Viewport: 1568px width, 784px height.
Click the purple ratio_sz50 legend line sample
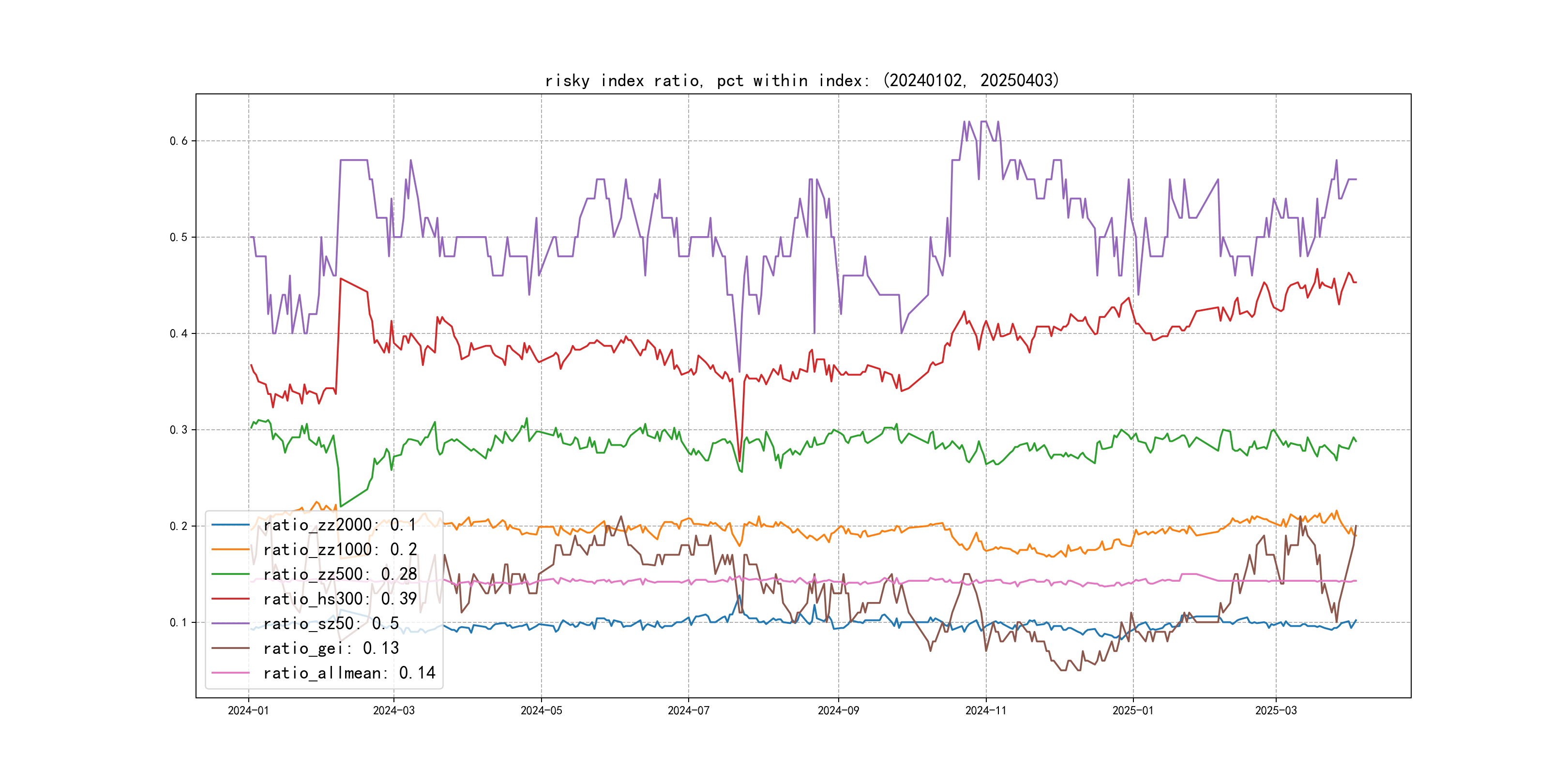(230, 623)
